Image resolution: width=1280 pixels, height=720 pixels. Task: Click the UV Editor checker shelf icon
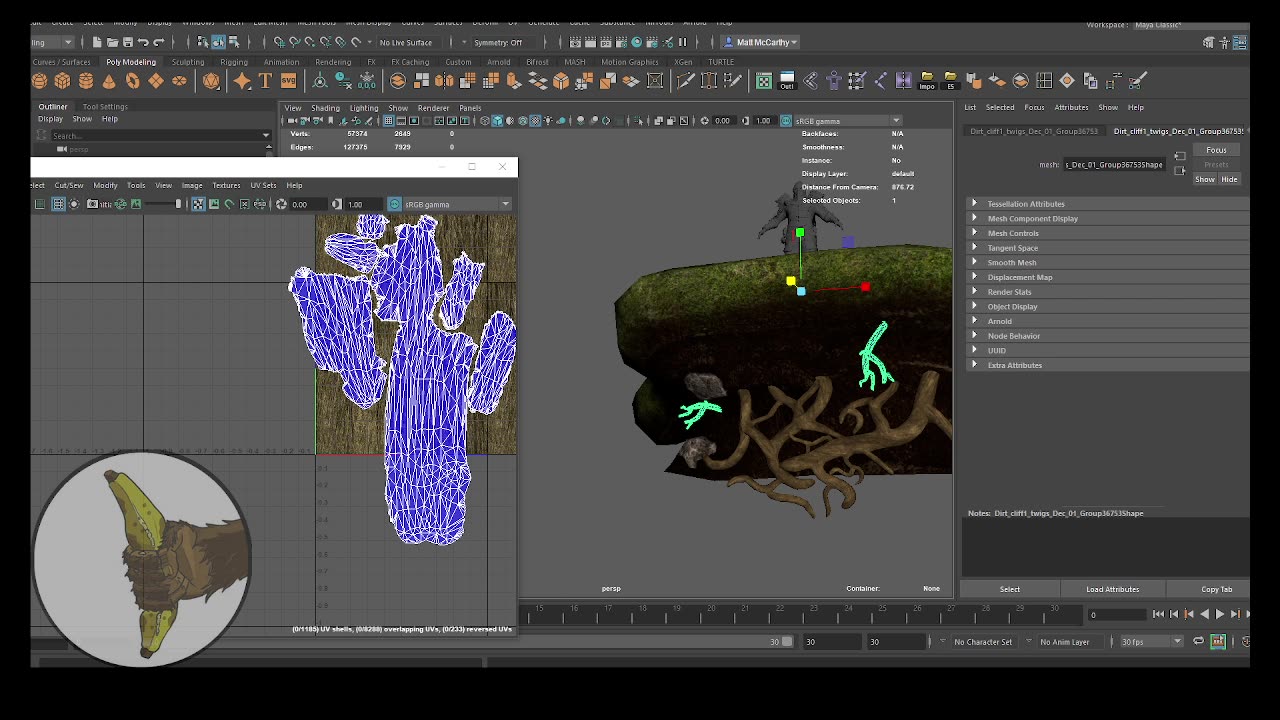[764, 81]
